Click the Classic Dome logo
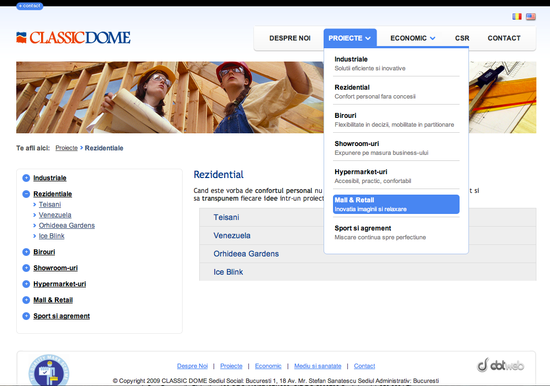The height and width of the screenshot is (386, 550). [73, 38]
